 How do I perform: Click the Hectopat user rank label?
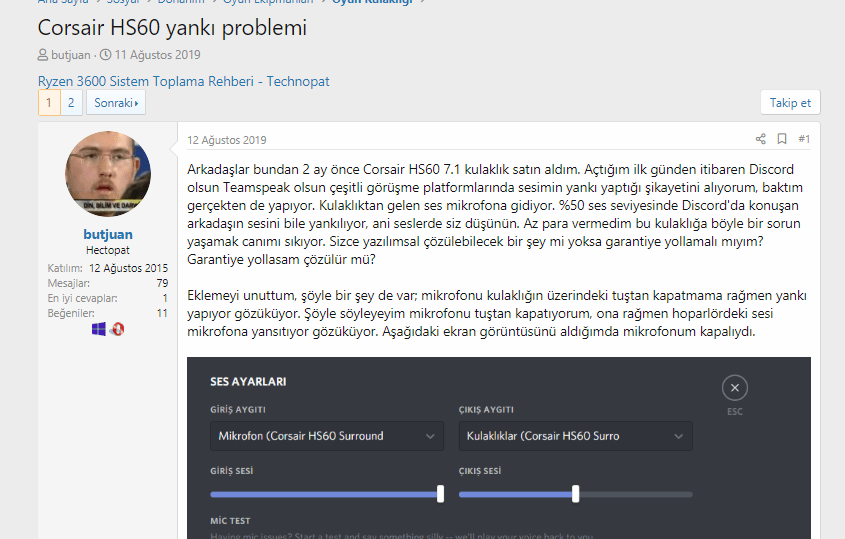pyautogui.click(x=108, y=250)
